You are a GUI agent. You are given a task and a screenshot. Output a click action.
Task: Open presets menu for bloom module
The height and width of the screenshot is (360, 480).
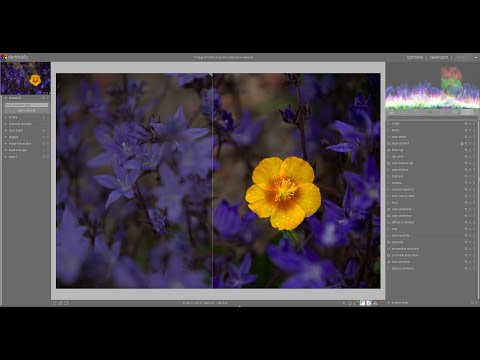[474, 130]
